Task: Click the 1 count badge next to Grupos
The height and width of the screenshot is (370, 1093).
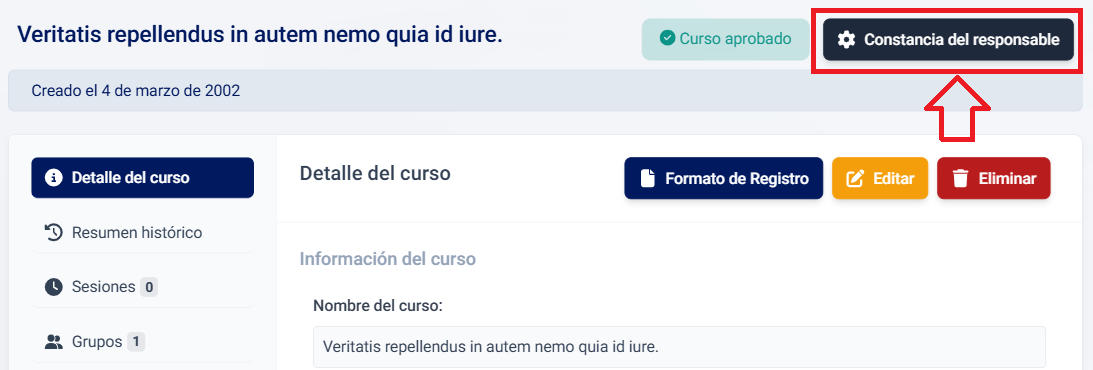Action: pyautogui.click(x=136, y=342)
